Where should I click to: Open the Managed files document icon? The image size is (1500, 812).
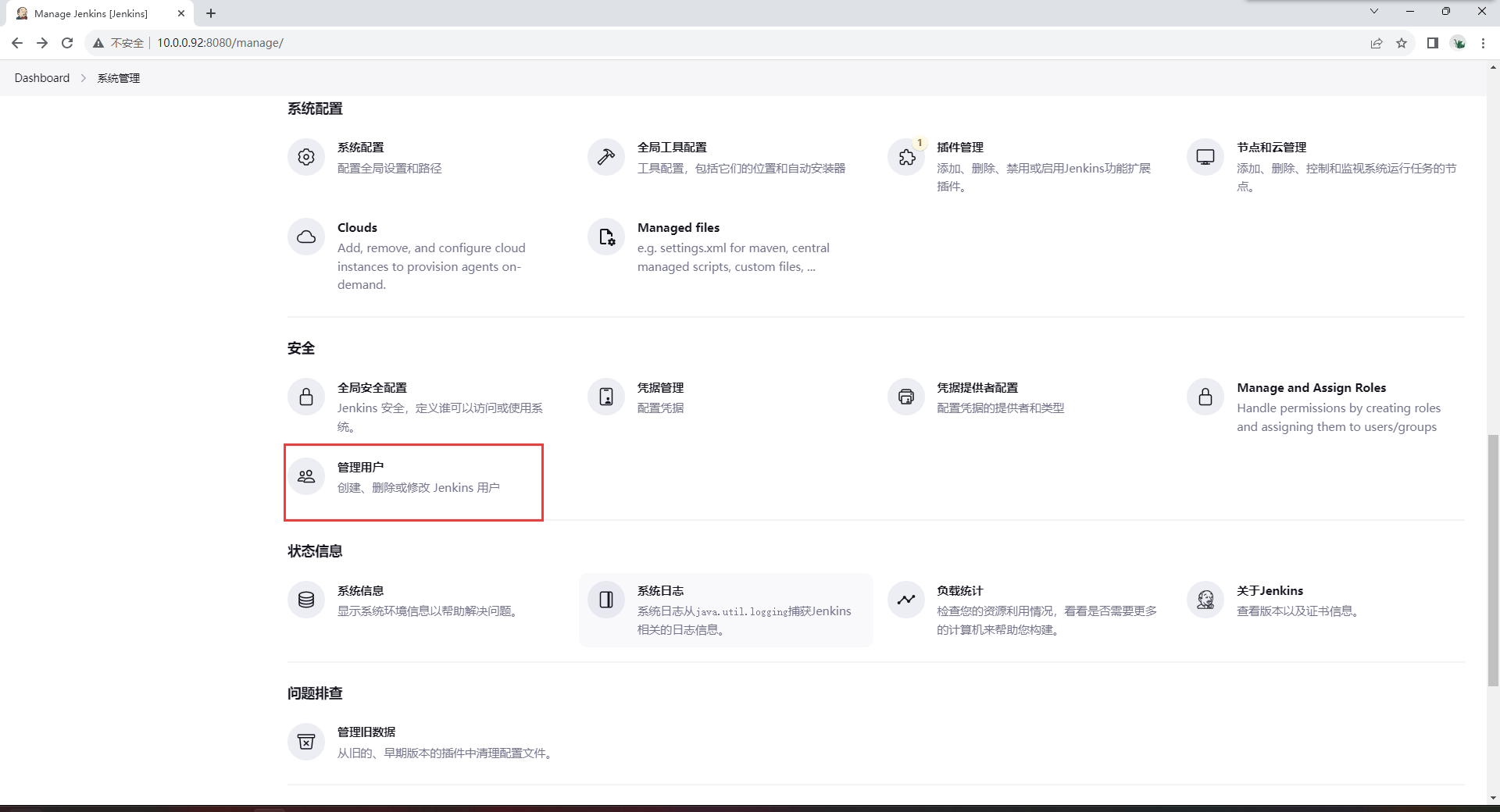606,237
